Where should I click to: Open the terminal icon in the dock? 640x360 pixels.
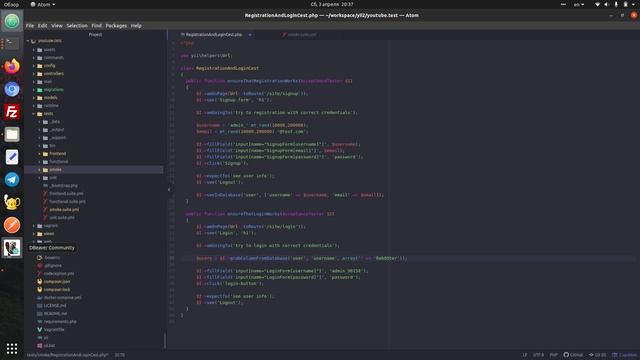coord(12,42)
